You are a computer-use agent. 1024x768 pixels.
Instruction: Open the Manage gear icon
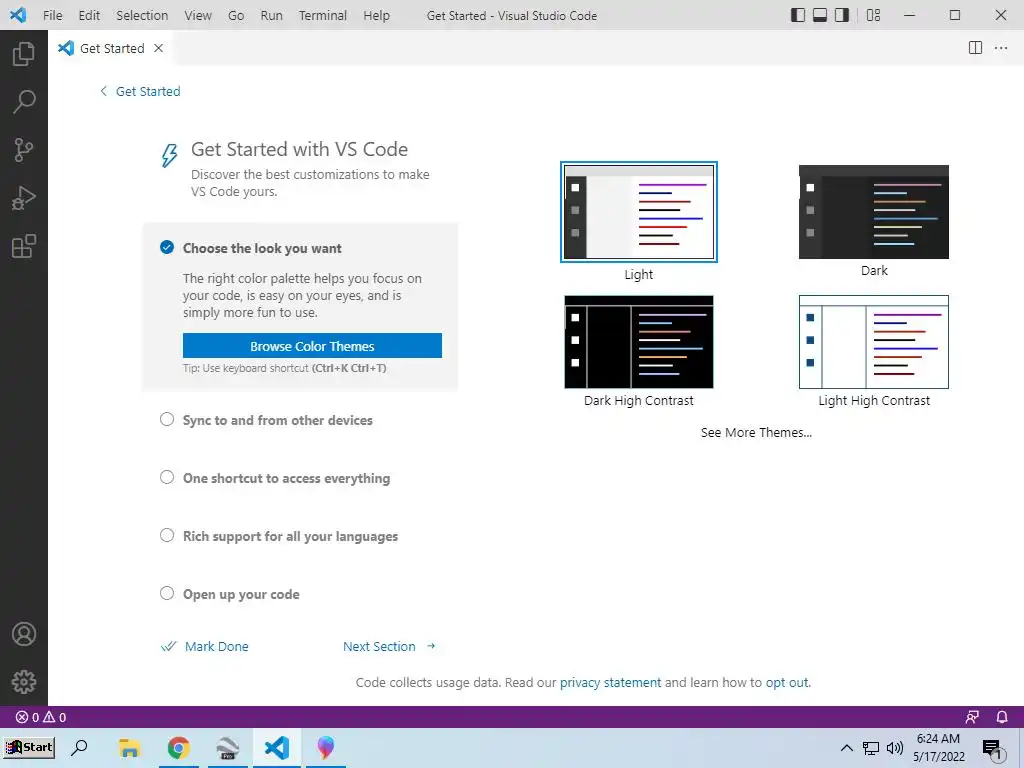point(24,682)
